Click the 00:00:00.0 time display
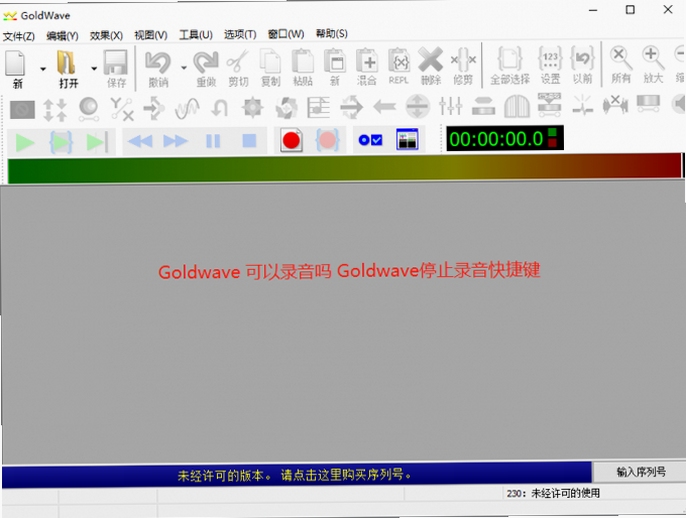Screen dimensions: 686x518 [504, 138]
